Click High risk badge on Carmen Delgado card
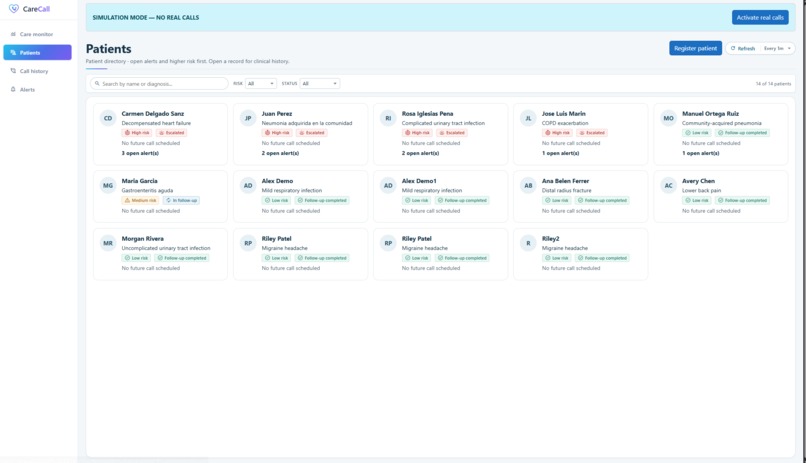Viewport: 806px width, 463px height. (137, 133)
